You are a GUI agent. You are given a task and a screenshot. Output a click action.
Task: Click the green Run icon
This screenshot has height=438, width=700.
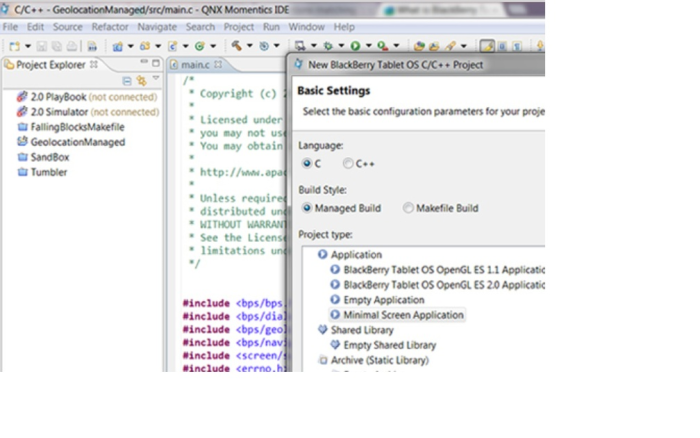(355, 46)
